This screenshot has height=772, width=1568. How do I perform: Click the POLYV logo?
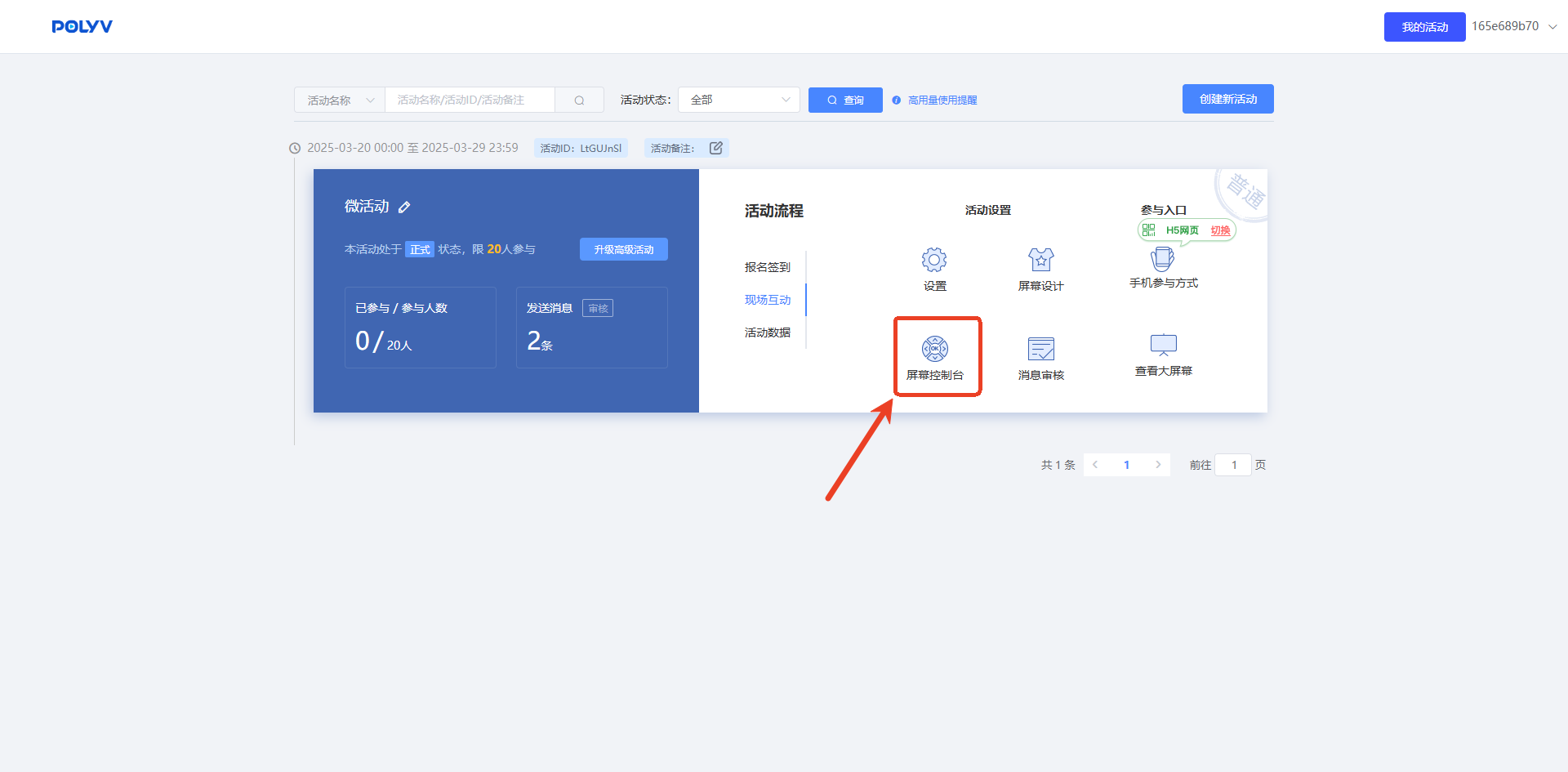click(82, 26)
